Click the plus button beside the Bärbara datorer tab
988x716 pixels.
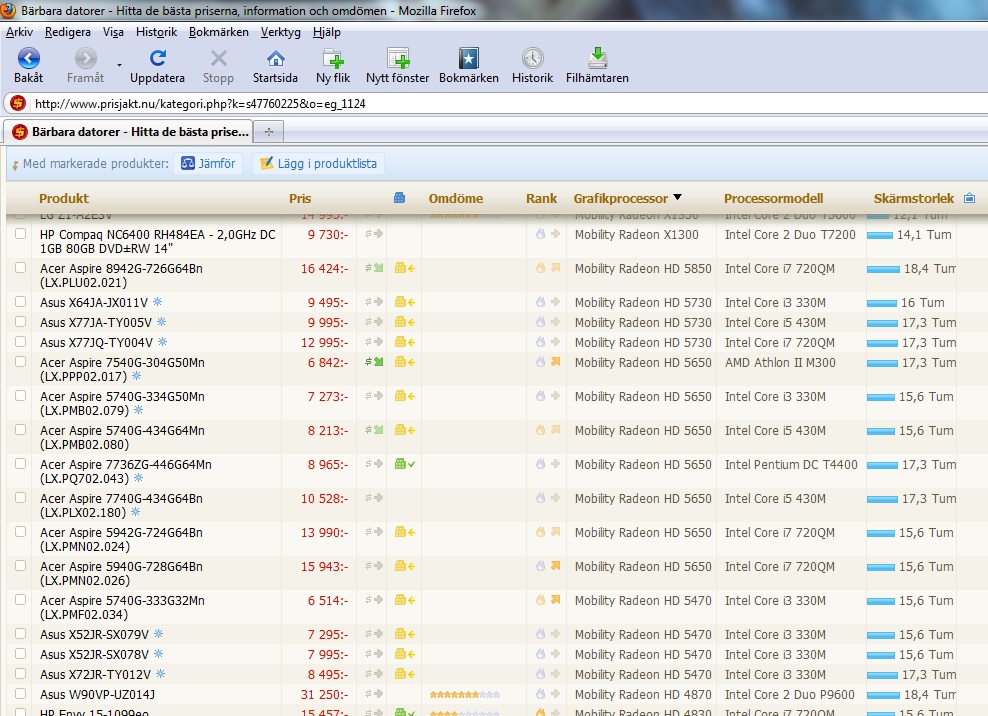pos(269,132)
